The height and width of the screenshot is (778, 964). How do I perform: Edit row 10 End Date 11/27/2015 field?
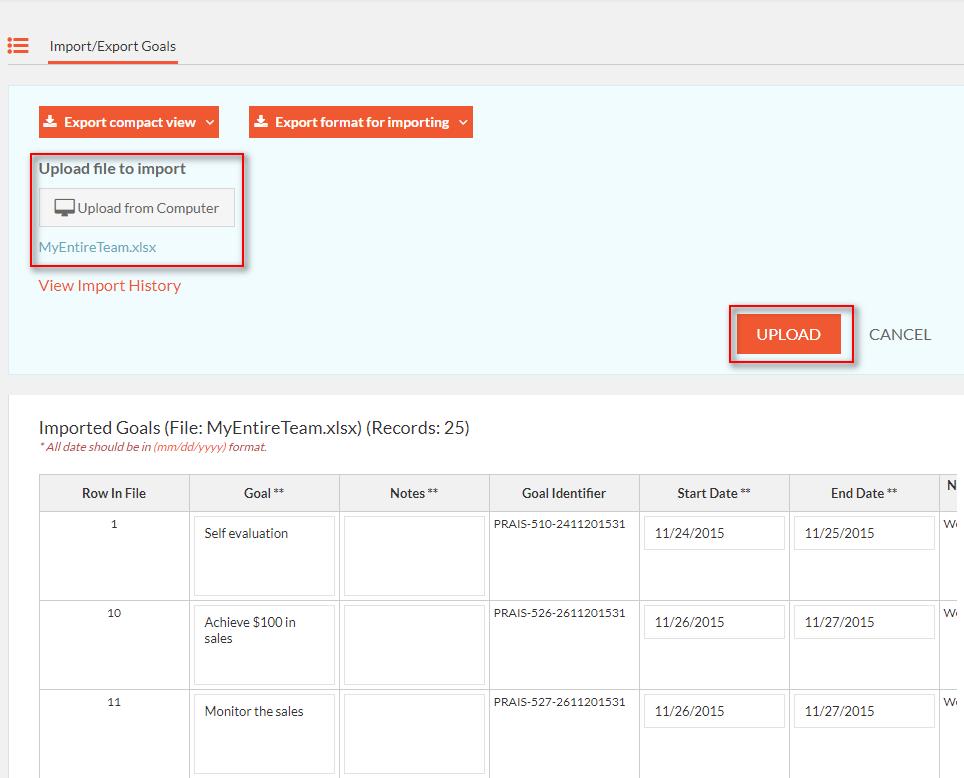(864, 622)
